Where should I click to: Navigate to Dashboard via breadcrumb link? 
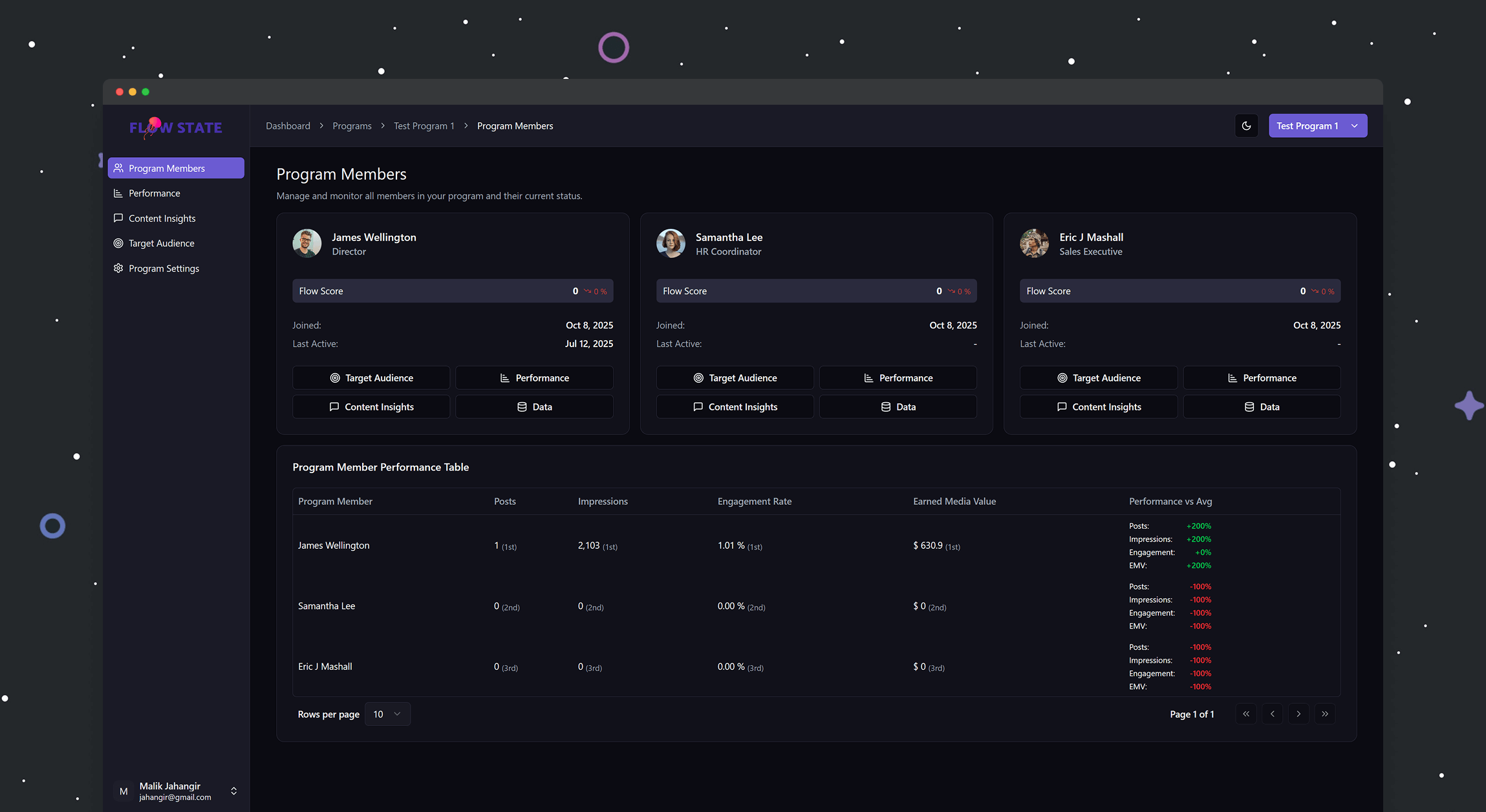288,125
